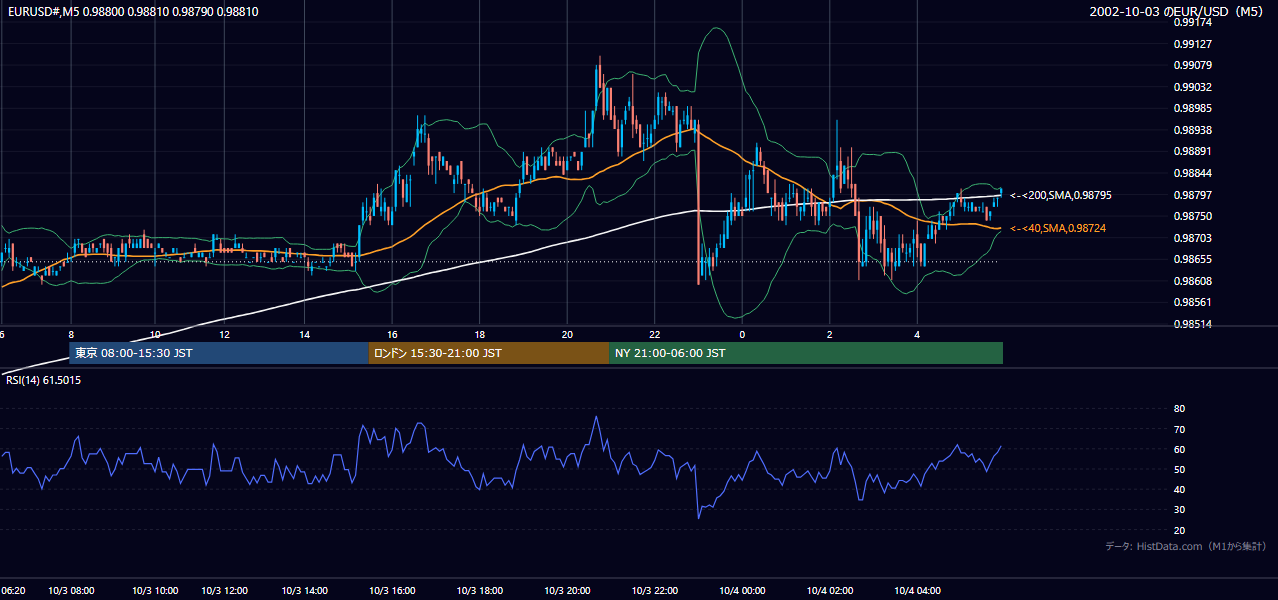Click hour tick 16 under the price chart
The height and width of the screenshot is (600, 1278).
[392, 334]
